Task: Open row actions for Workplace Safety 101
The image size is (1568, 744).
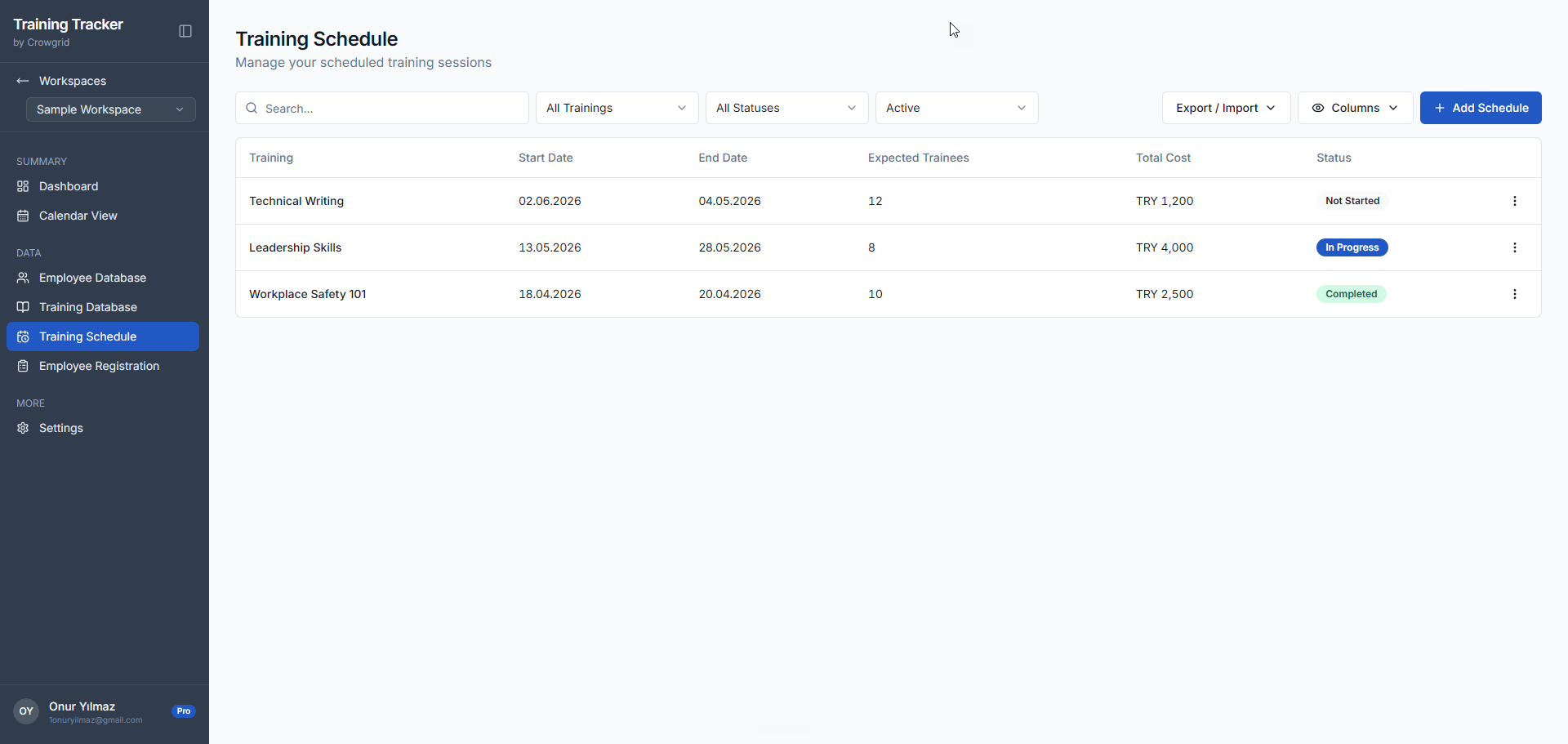Action: click(1515, 294)
